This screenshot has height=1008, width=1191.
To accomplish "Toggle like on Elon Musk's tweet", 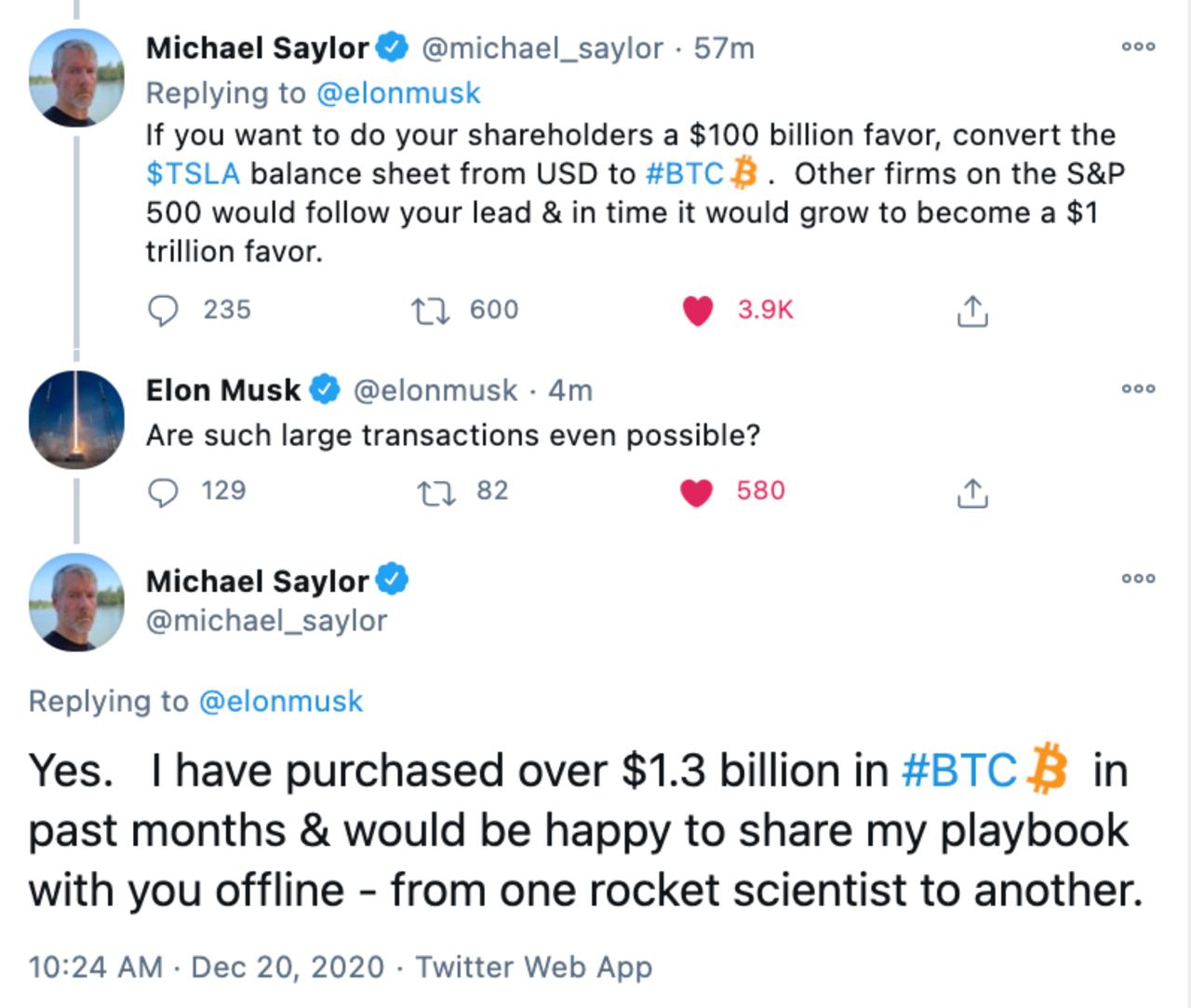I will tap(697, 491).
